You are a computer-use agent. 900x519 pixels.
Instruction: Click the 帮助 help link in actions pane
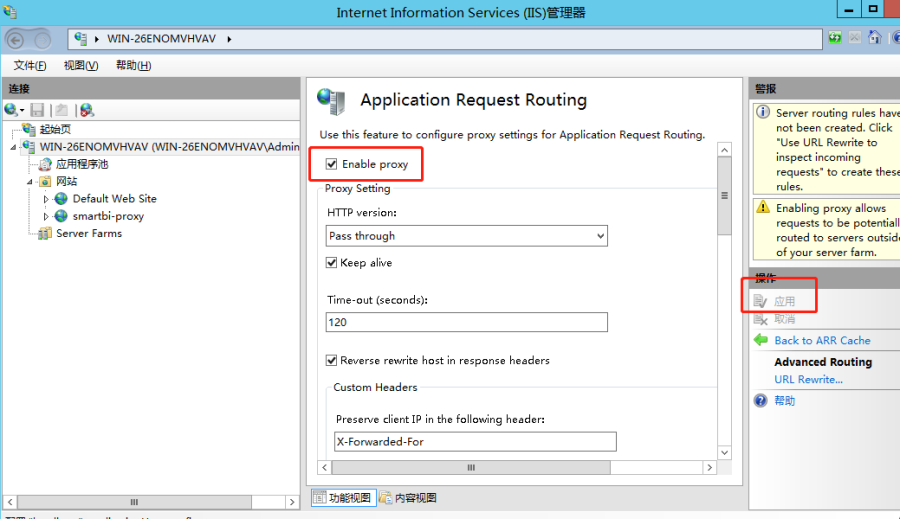point(785,401)
